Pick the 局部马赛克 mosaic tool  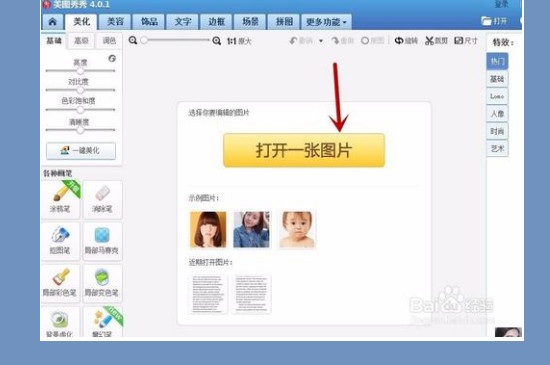(x=102, y=241)
